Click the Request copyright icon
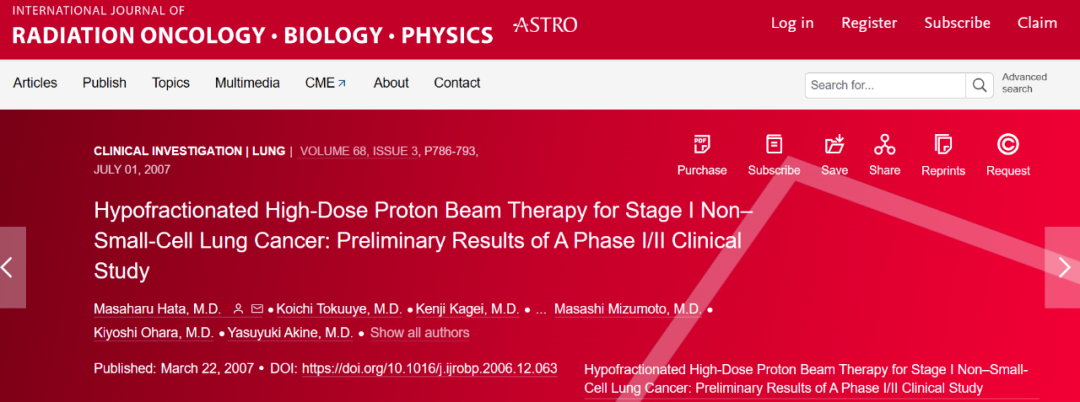The image size is (1080, 402). (x=1008, y=145)
